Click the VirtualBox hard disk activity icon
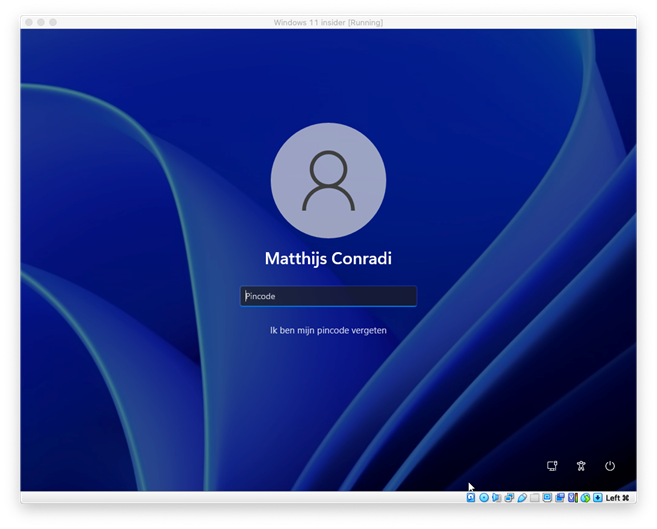This screenshot has height=529, width=657. [471, 498]
